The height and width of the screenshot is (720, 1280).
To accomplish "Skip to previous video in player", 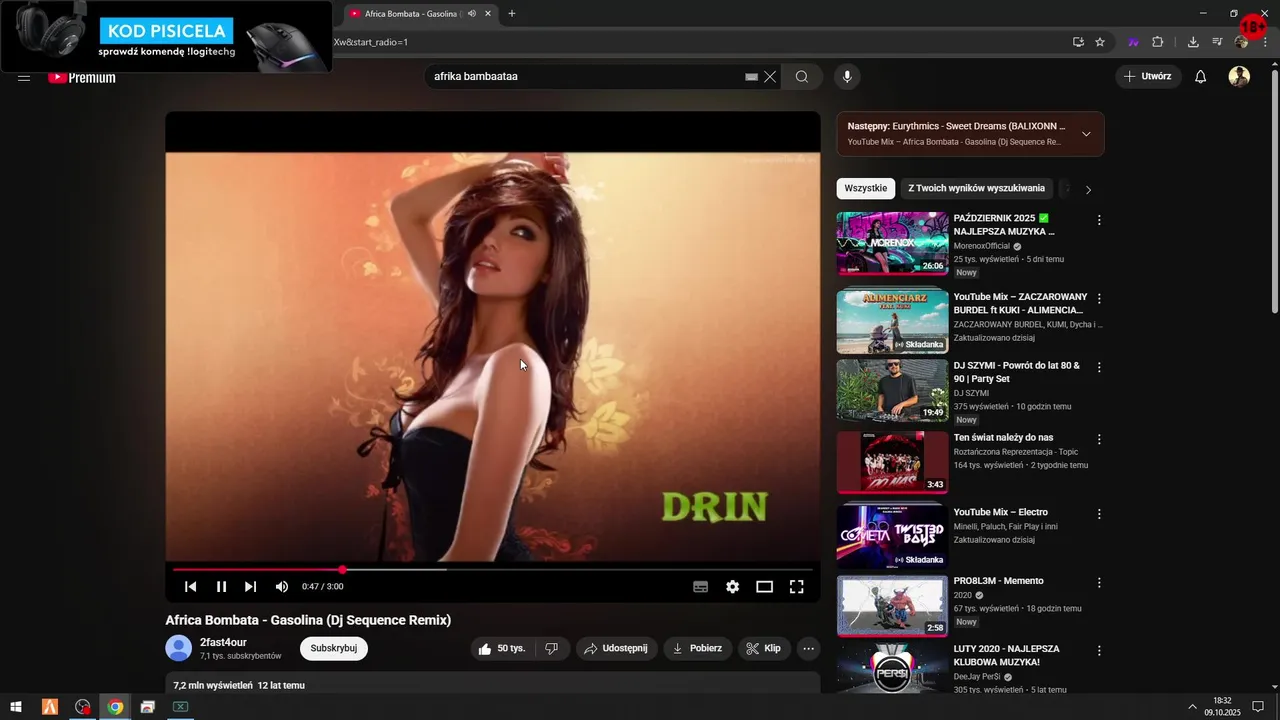I will 190,587.
